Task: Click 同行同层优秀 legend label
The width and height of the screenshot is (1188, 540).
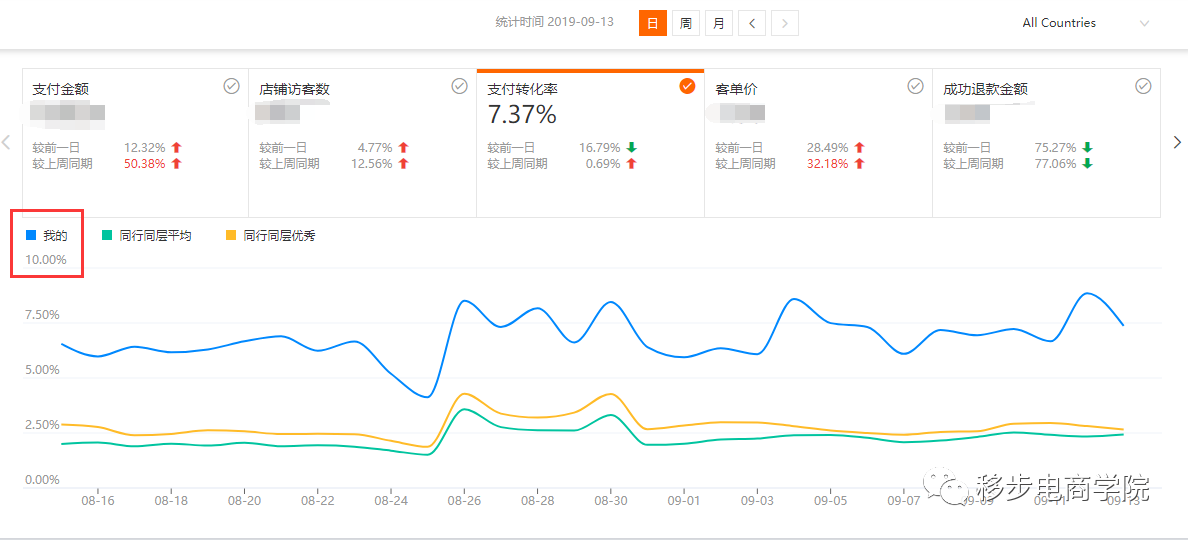Action: pyautogui.click(x=279, y=236)
